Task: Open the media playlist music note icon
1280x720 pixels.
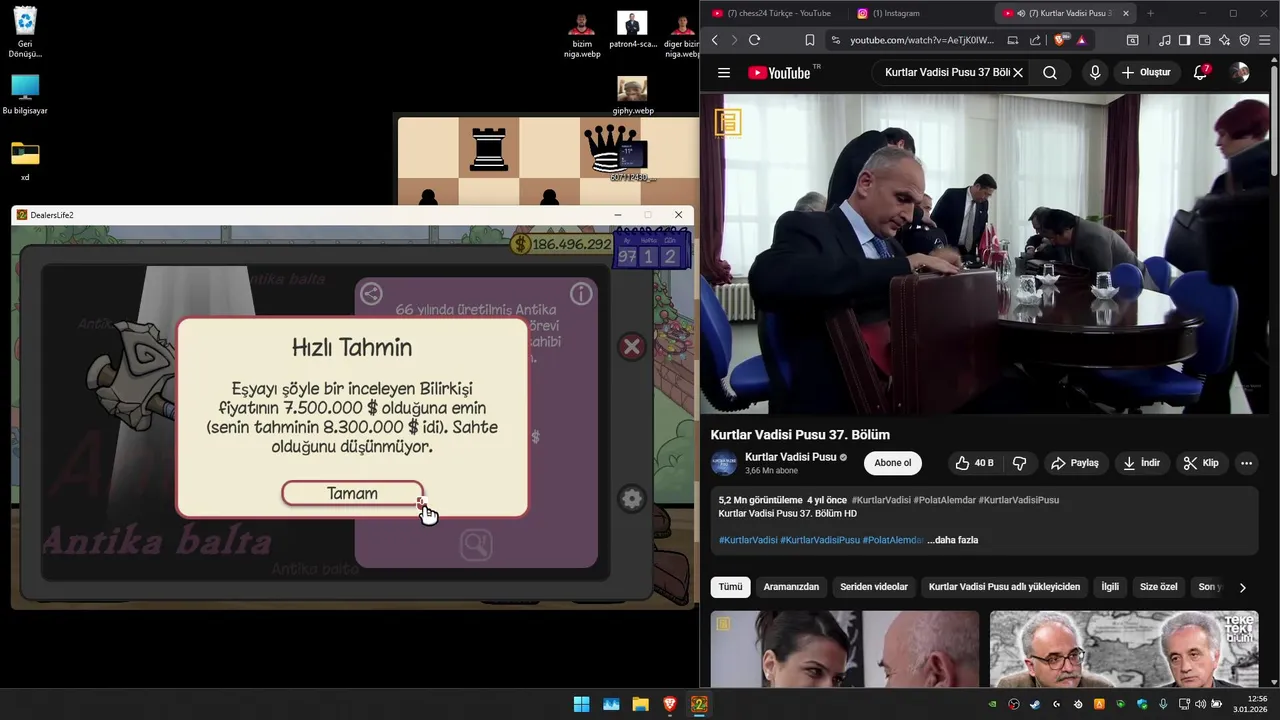Action: pos(1165,40)
